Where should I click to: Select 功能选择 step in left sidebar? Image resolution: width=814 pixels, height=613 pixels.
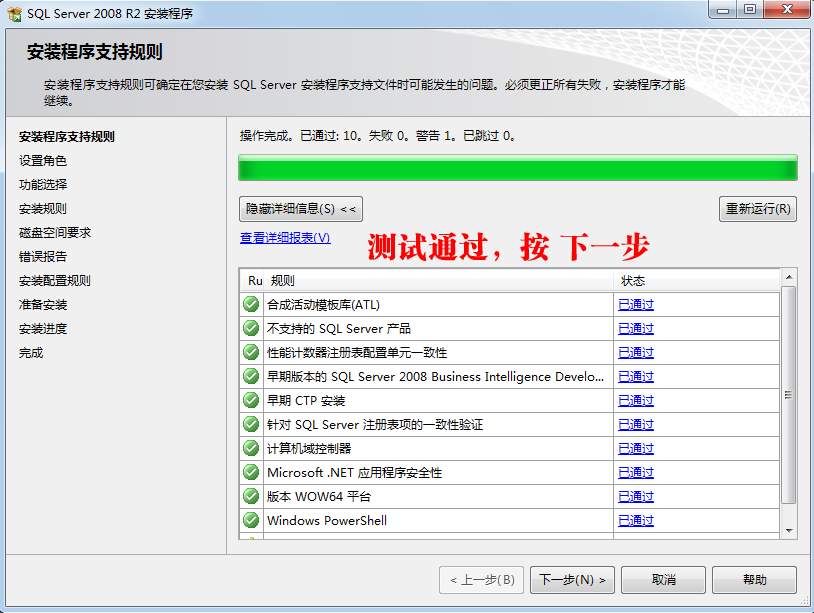[43, 185]
